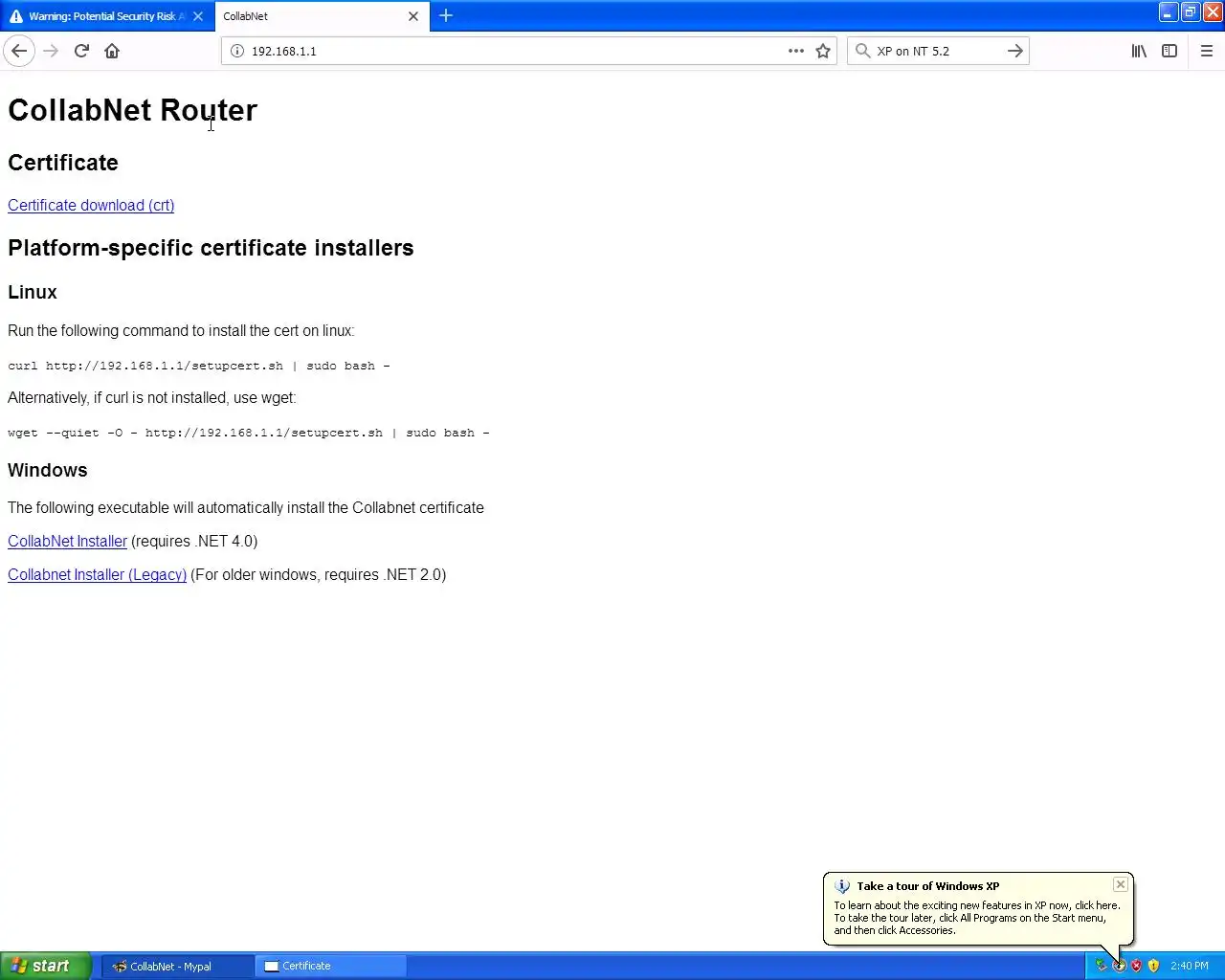Click the CollabNet Router heading
Viewport: 1225px width, 980px height.
click(x=132, y=110)
